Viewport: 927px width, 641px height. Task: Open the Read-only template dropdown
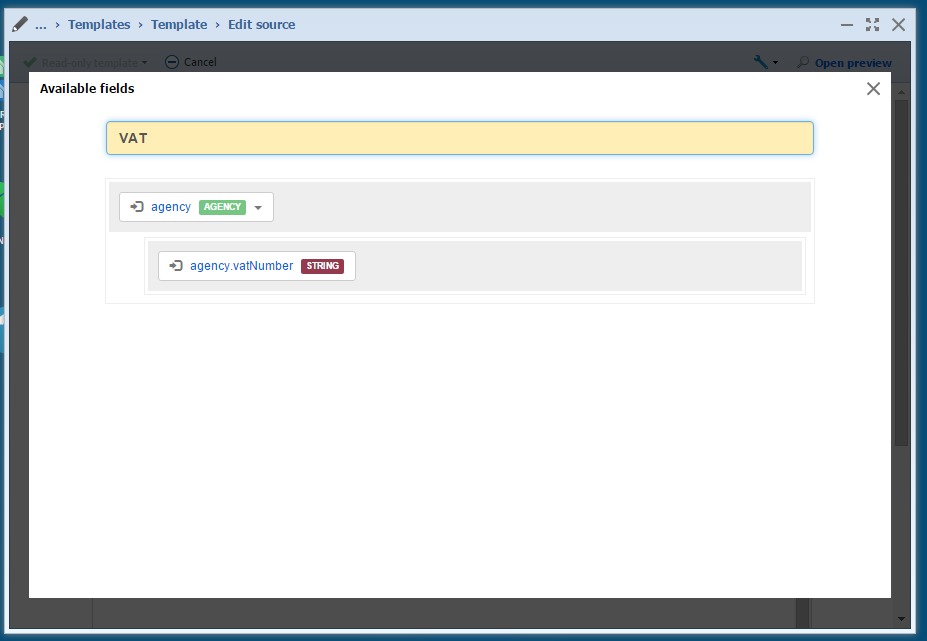tap(86, 63)
